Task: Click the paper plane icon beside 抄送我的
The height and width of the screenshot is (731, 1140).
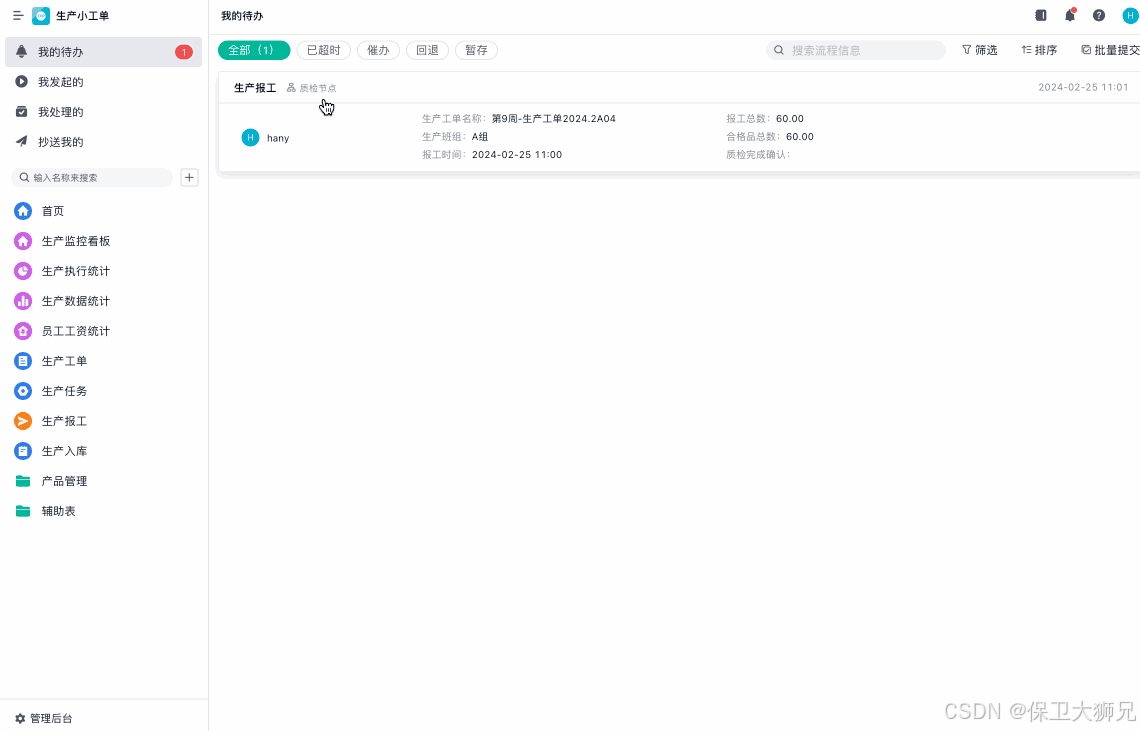Action: (x=22, y=141)
